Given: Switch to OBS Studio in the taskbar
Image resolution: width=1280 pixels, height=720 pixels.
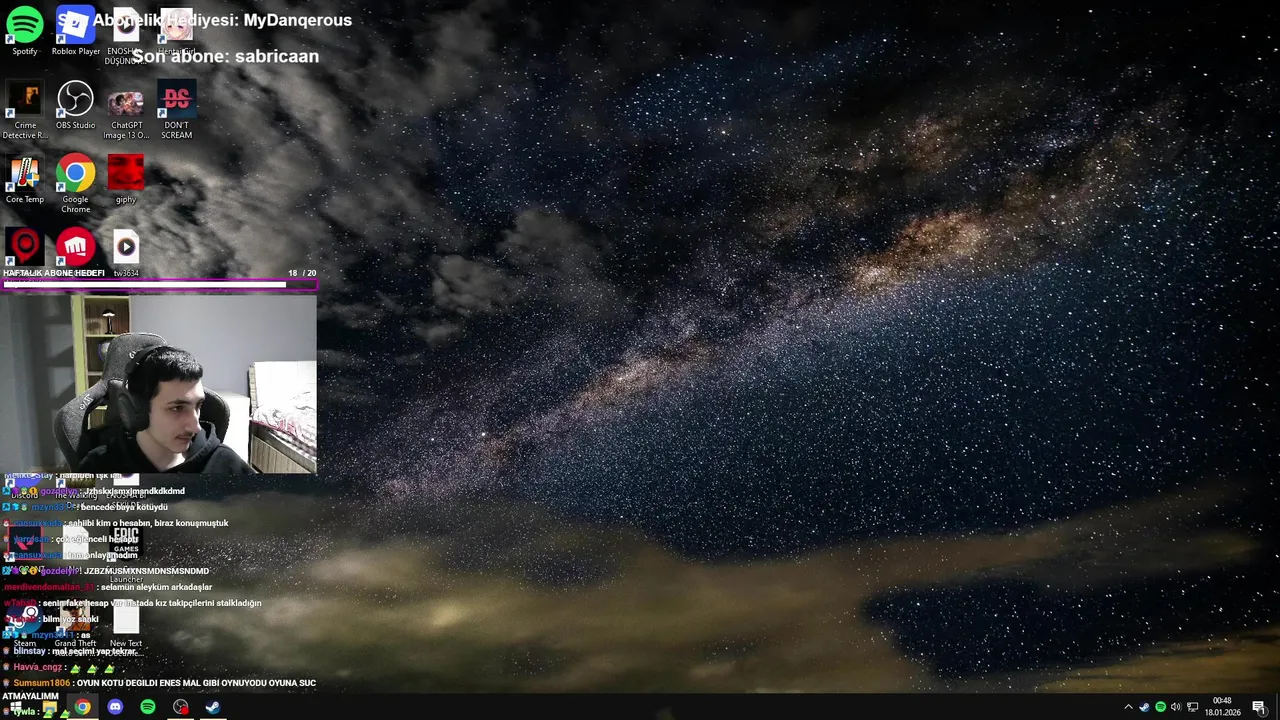Looking at the screenshot, I should coord(180,707).
